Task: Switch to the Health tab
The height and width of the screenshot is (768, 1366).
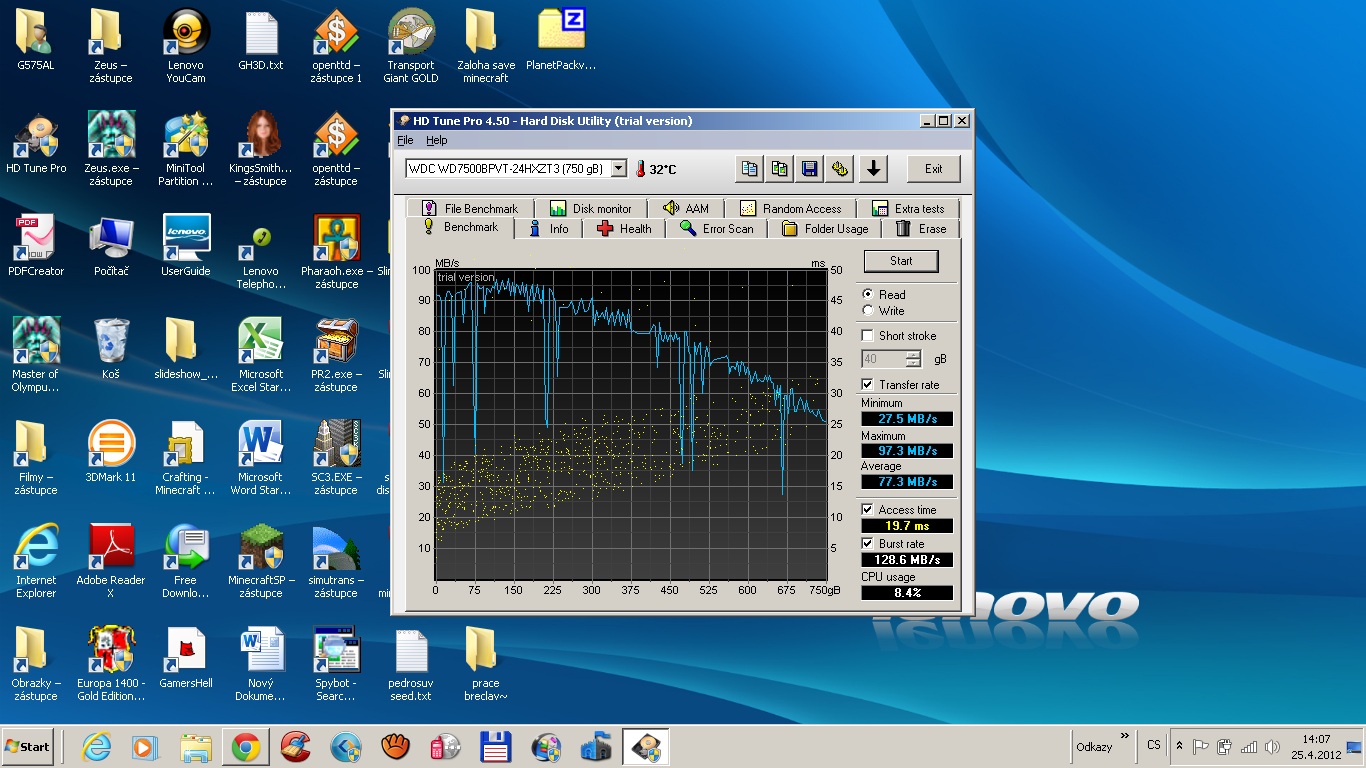Action: click(x=624, y=229)
